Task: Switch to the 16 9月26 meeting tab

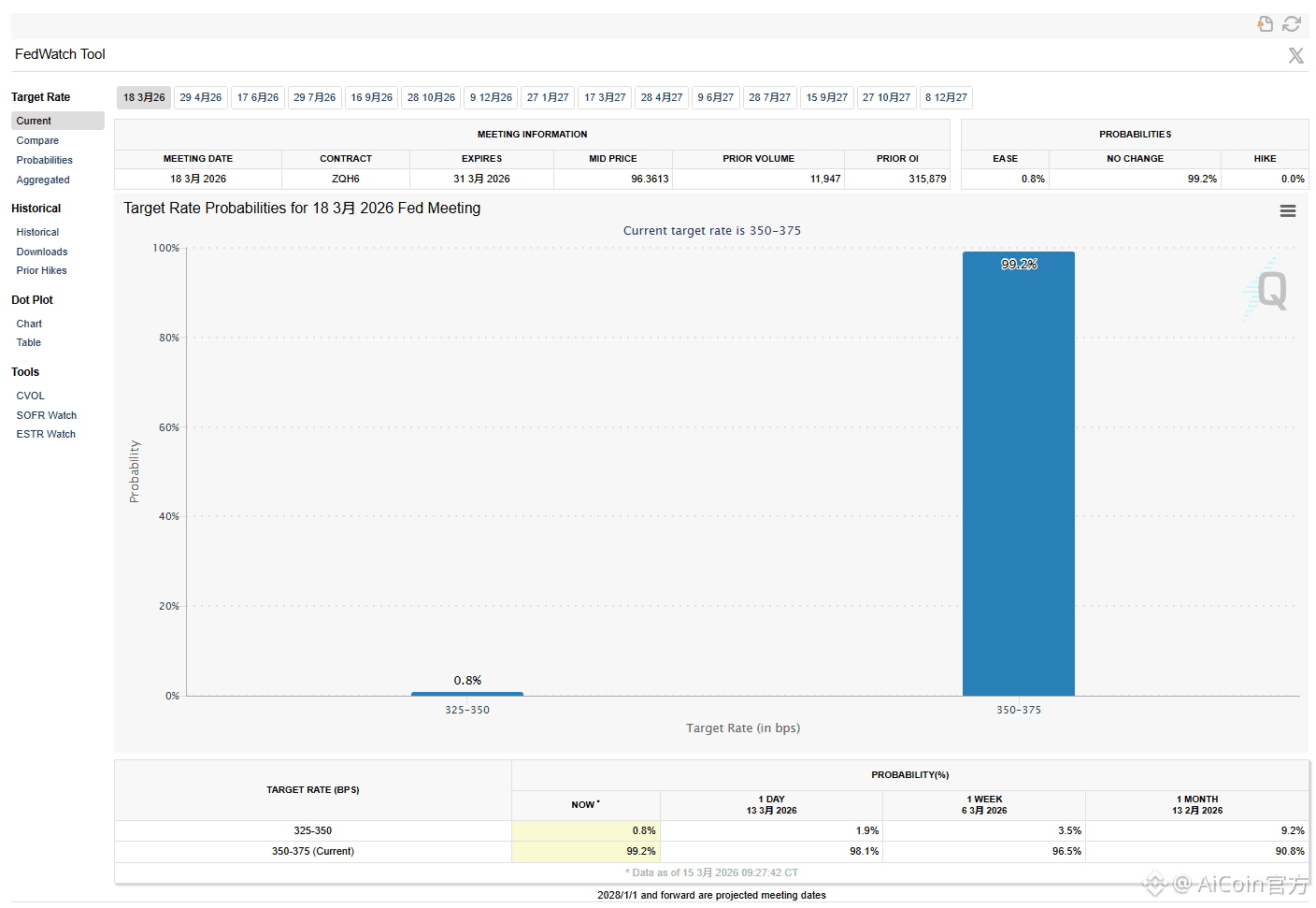Action: (x=371, y=98)
